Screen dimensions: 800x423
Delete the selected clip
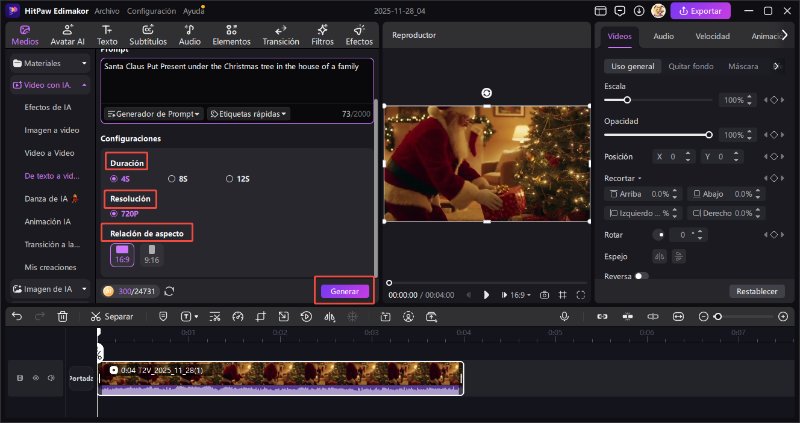point(62,317)
